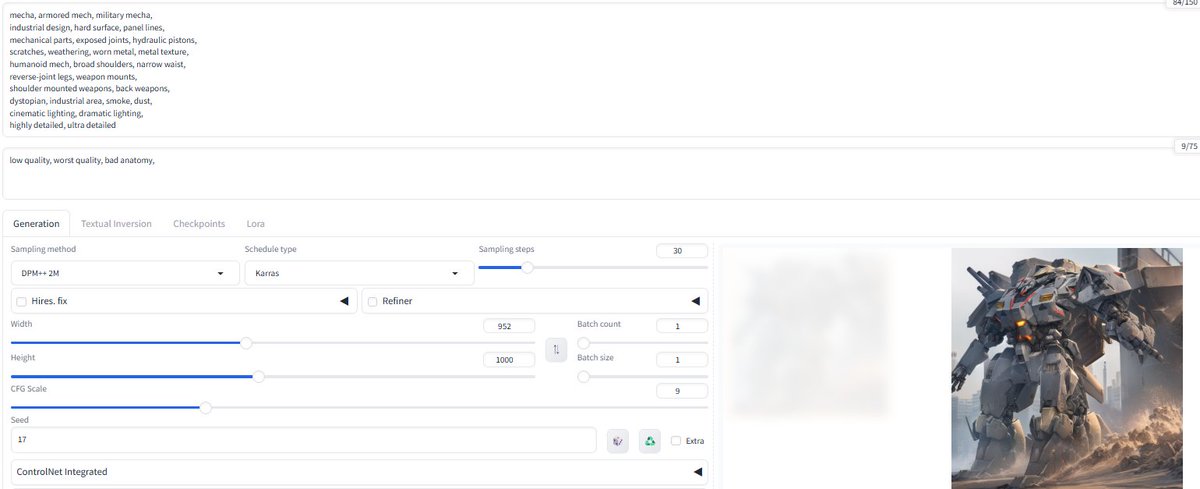Click the Height value field 1000
The width and height of the screenshot is (1200, 489).
tap(509, 359)
